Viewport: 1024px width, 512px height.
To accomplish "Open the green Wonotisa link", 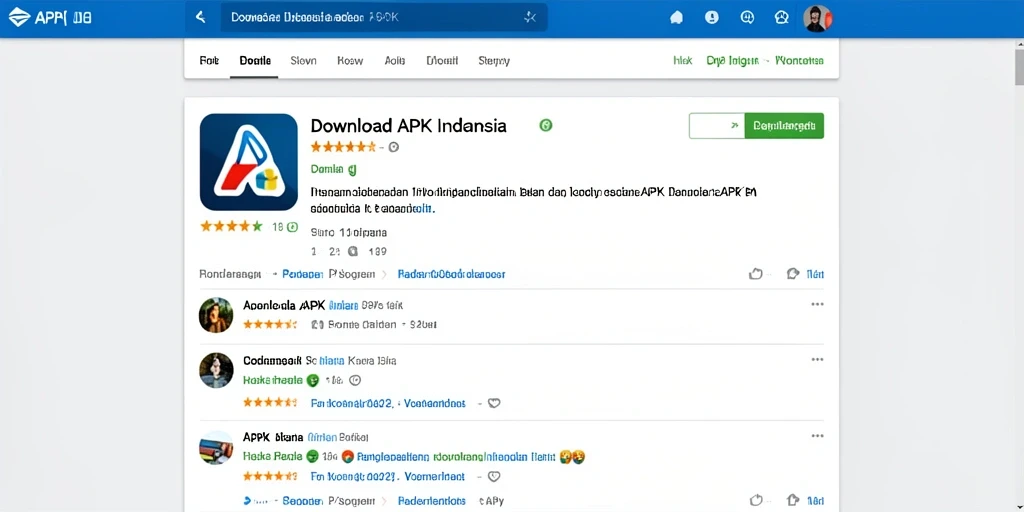I will click(x=799, y=61).
